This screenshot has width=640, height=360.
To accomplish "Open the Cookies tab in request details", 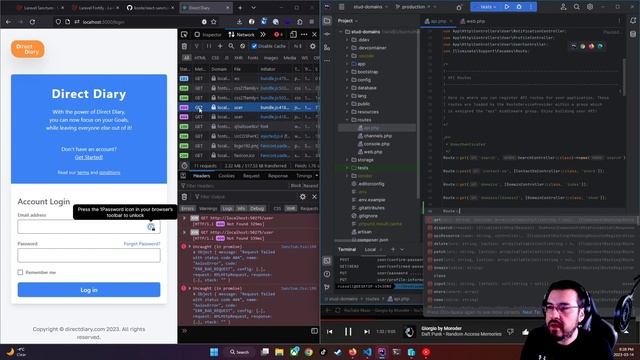I will coord(227,176).
